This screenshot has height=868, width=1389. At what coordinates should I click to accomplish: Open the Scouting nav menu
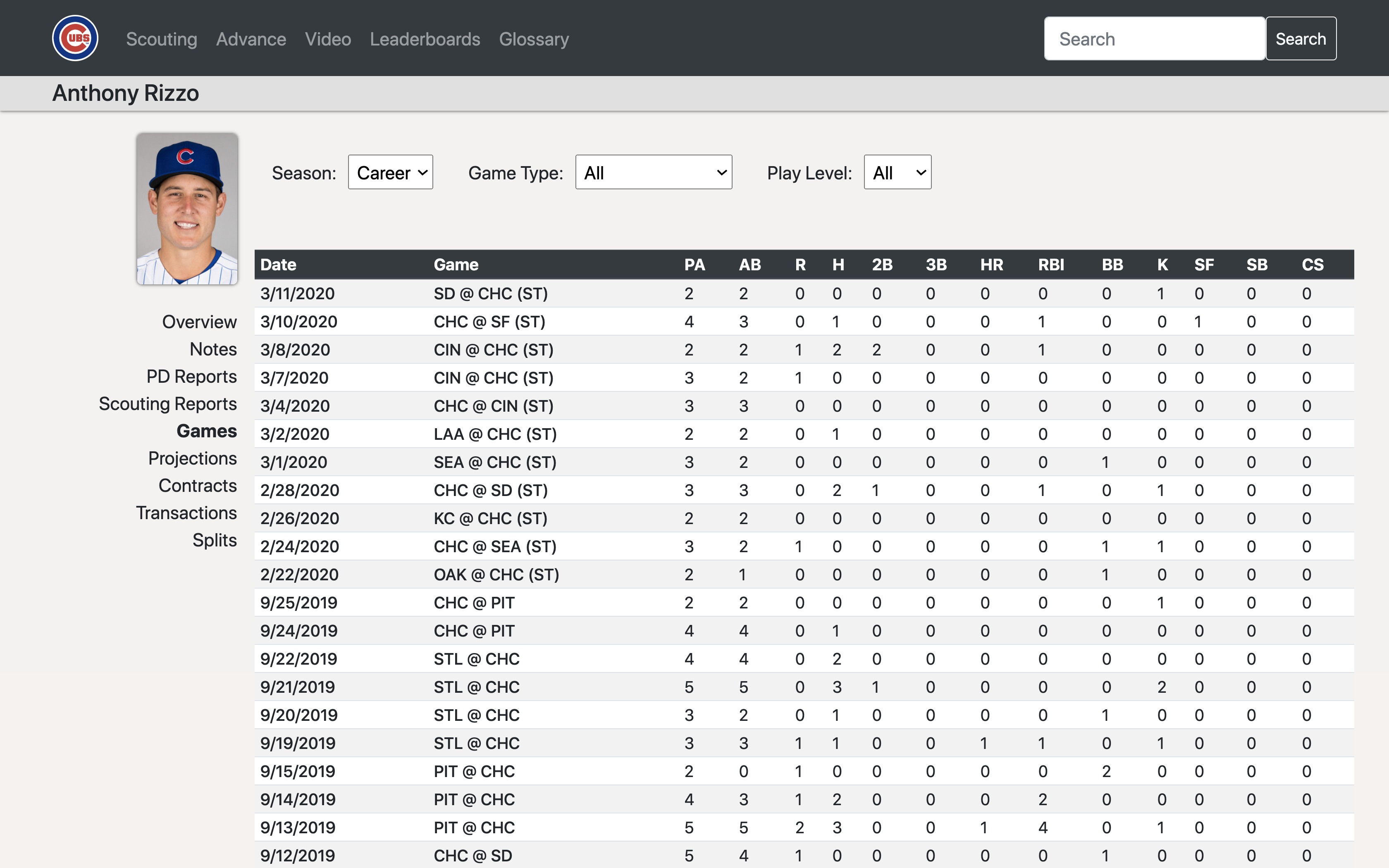[161, 39]
